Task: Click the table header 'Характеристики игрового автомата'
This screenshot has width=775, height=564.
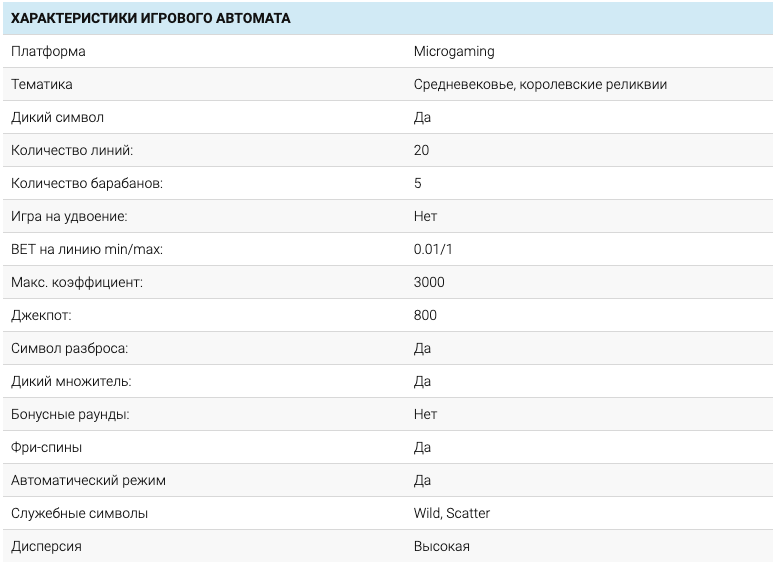Action: 151,18
